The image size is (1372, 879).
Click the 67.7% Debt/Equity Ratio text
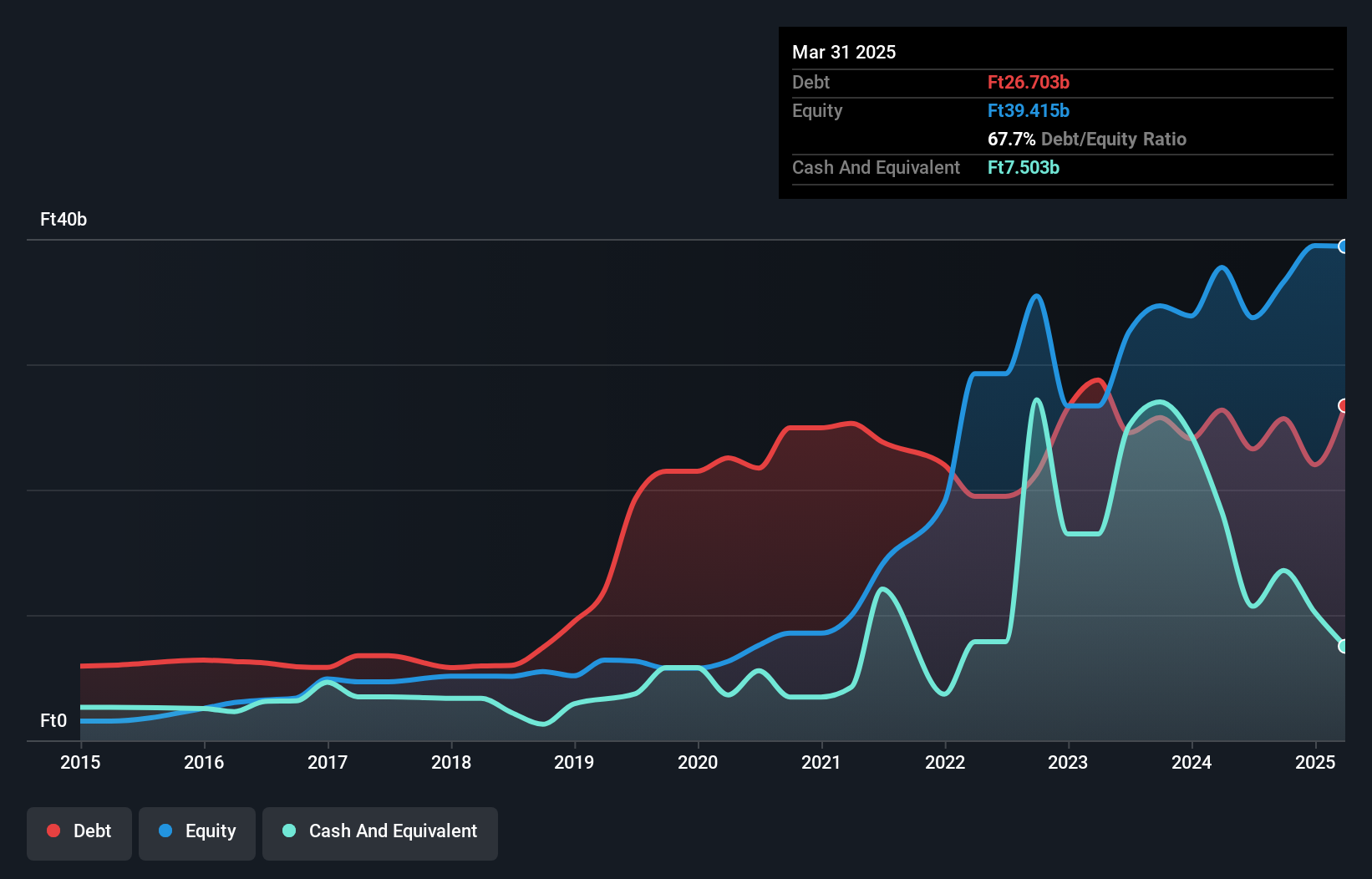(1086, 139)
